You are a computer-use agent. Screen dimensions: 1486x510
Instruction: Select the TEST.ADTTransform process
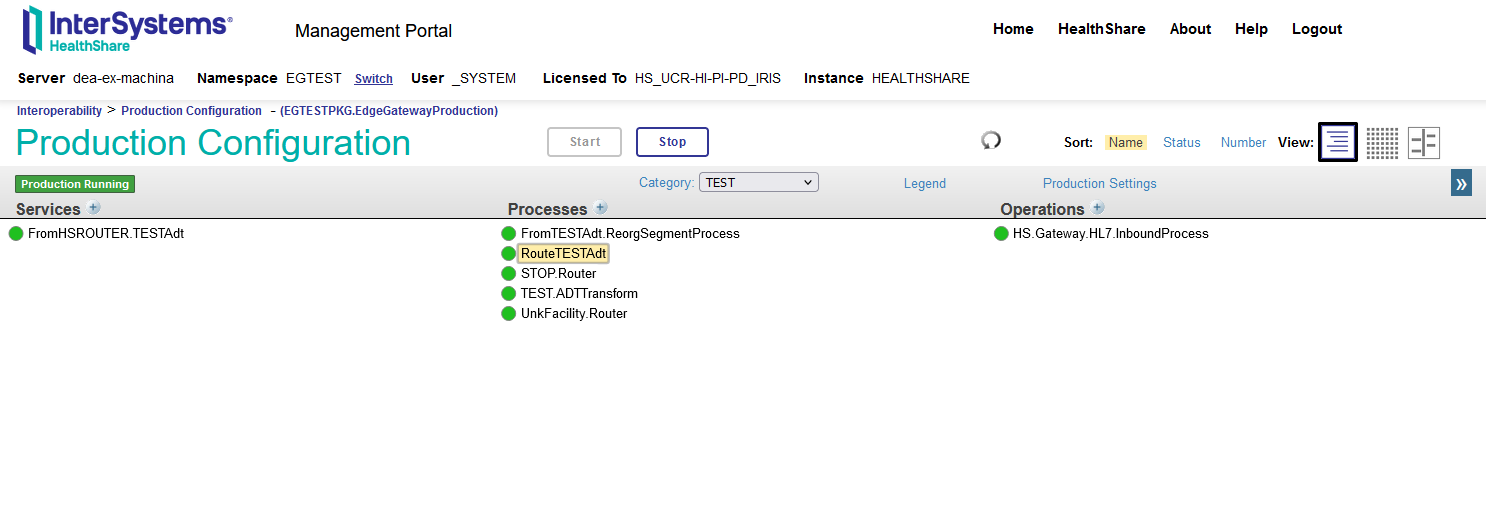[579, 294]
